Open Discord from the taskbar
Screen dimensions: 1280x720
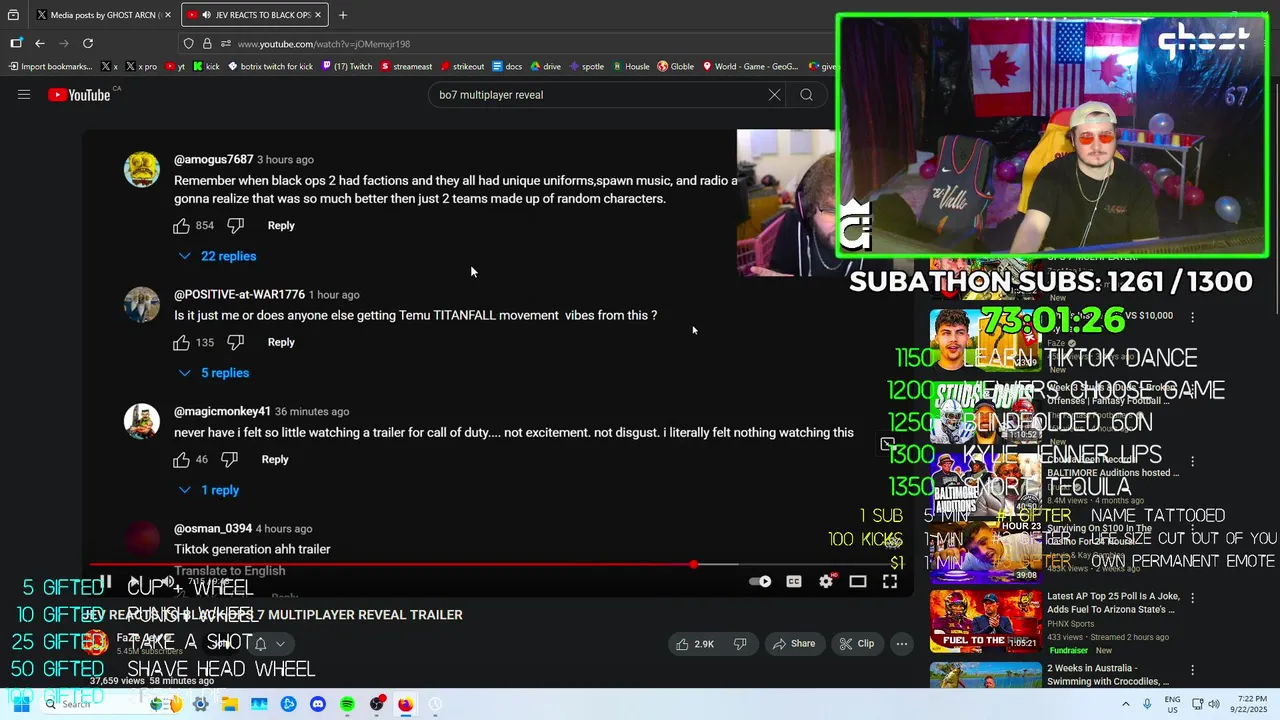(318, 704)
